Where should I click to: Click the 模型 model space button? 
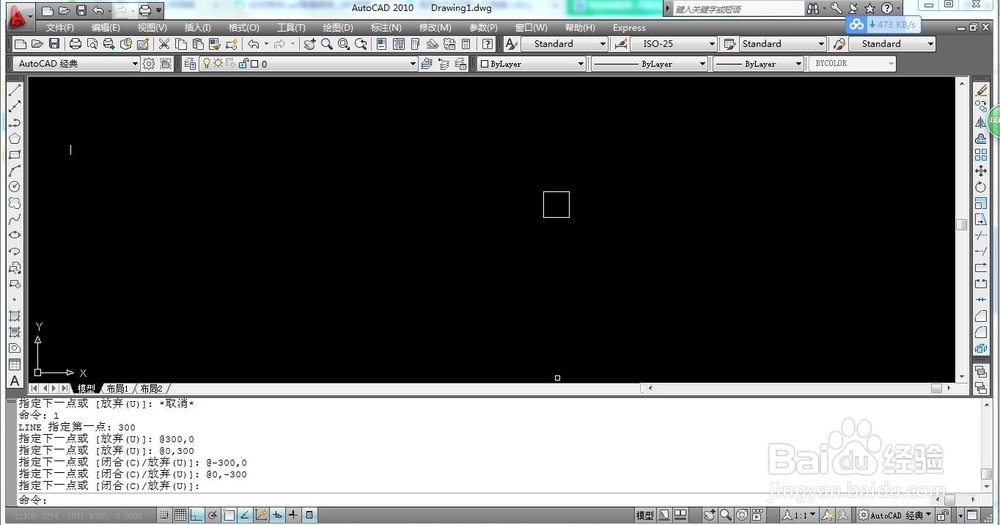tap(645, 515)
